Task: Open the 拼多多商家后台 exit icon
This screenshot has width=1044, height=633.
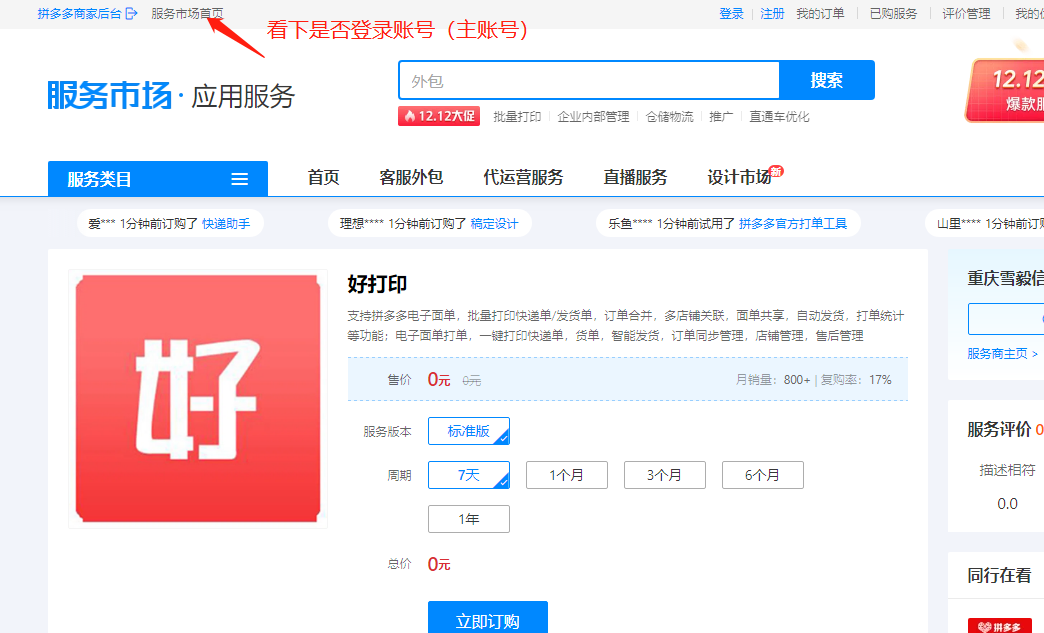Action: (x=131, y=13)
